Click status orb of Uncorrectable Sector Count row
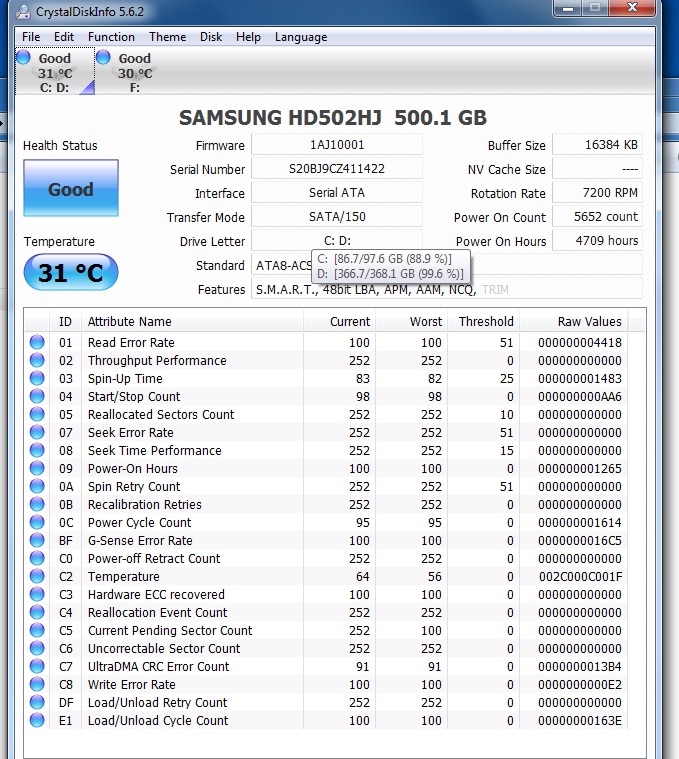 pyautogui.click(x=37, y=648)
